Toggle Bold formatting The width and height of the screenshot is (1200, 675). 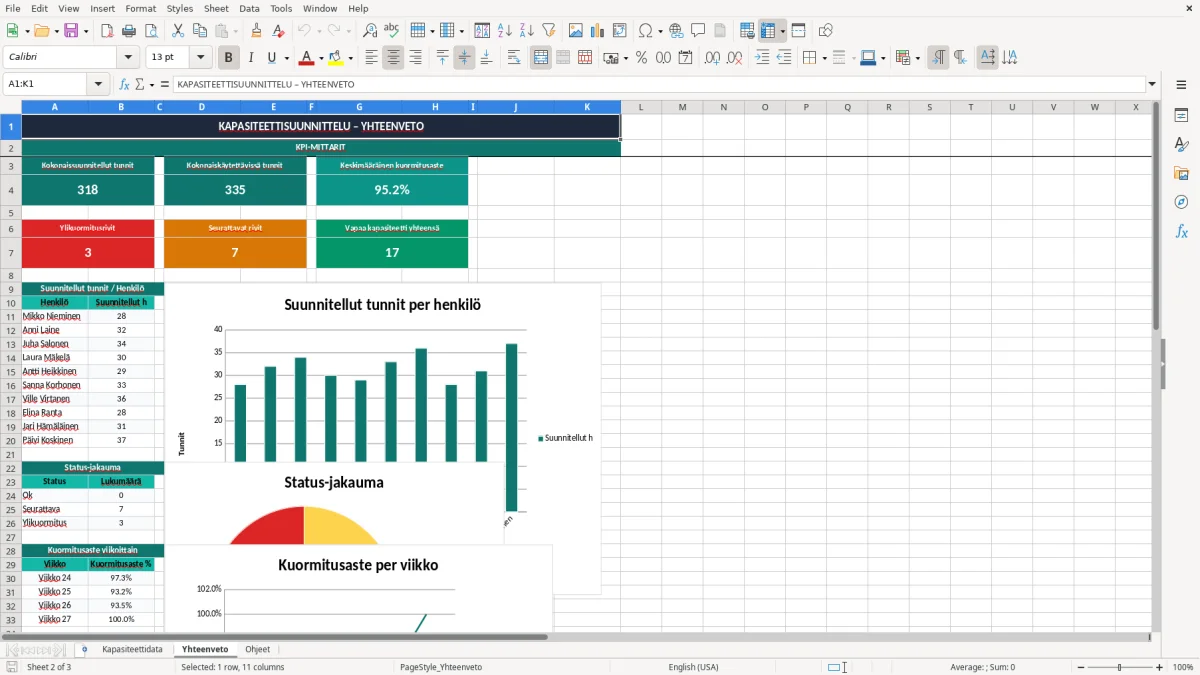(x=228, y=58)
